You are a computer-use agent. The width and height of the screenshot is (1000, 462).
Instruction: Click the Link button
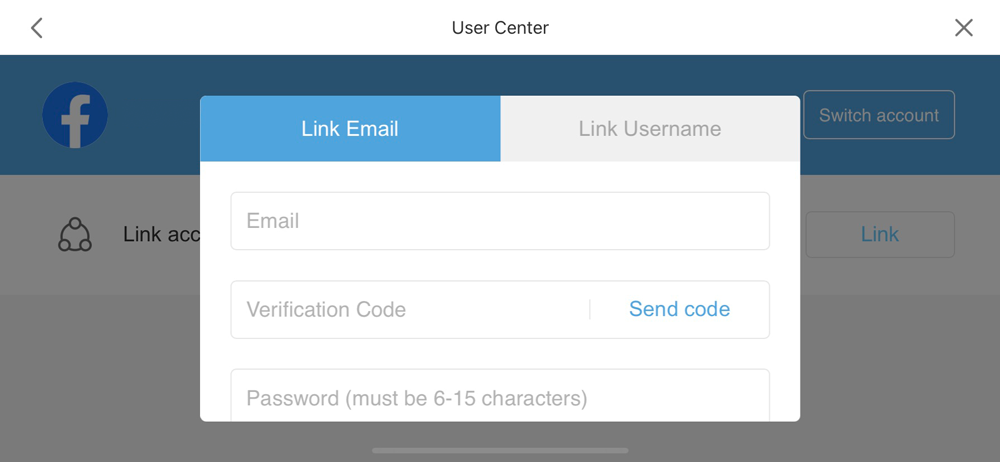click(x=880, y=235)
